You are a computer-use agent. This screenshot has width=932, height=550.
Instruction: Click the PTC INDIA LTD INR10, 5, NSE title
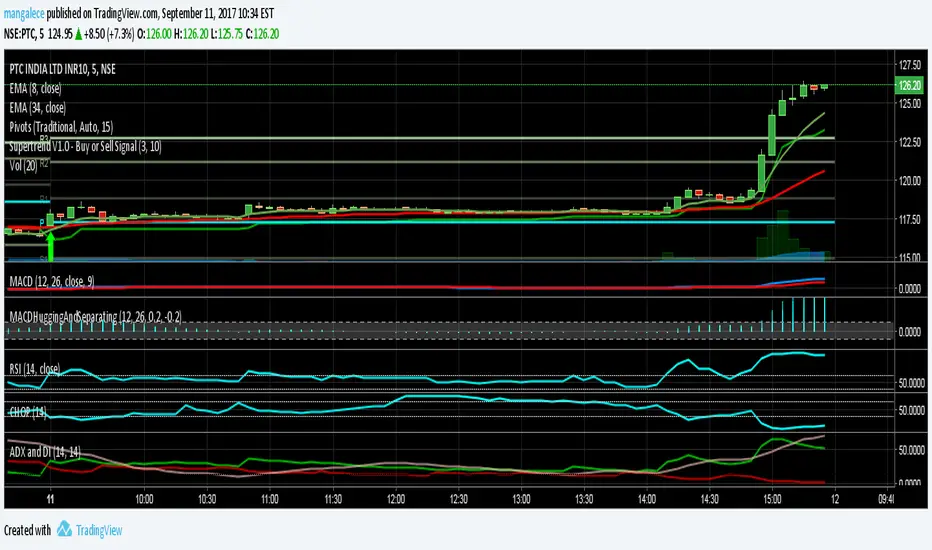[62, 69]
